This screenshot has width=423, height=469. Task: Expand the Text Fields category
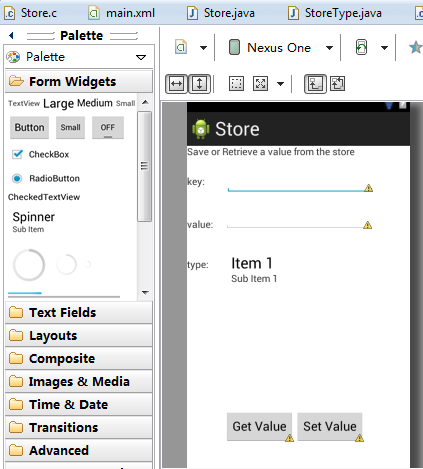(x=79, y=313)
